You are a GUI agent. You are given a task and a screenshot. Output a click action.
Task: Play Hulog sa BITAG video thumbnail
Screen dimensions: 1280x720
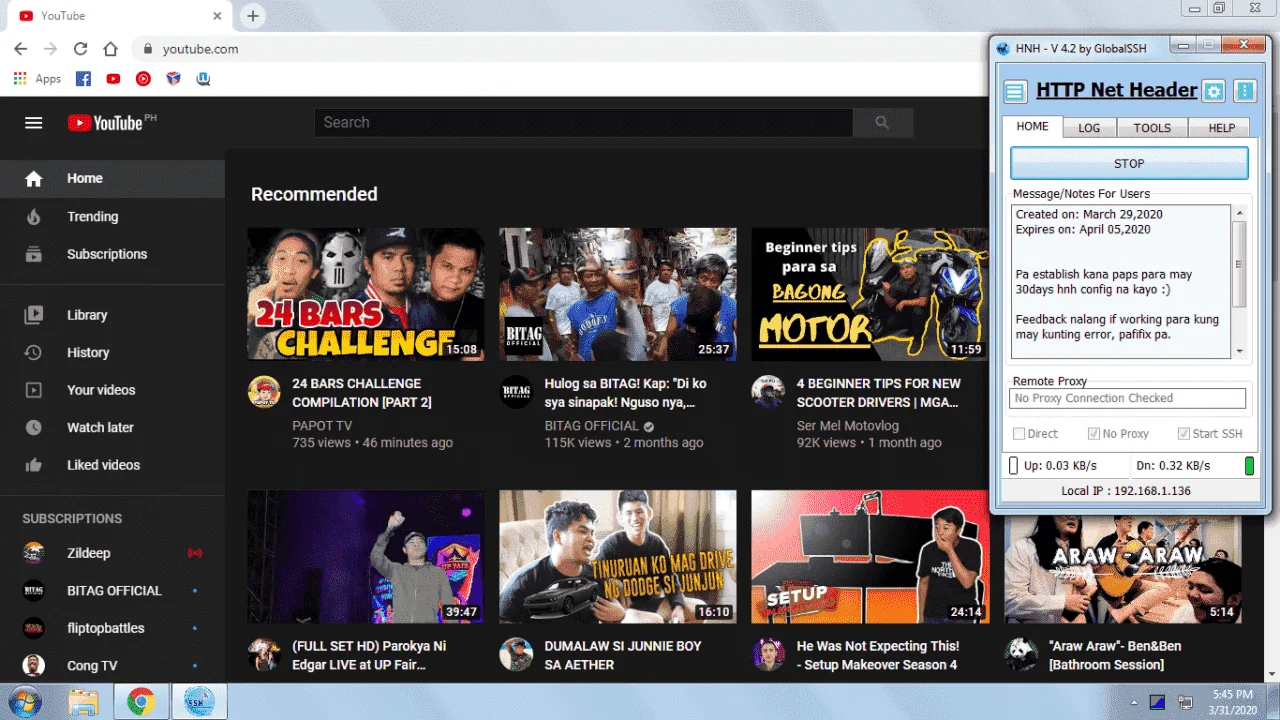[x=618, y=294]
